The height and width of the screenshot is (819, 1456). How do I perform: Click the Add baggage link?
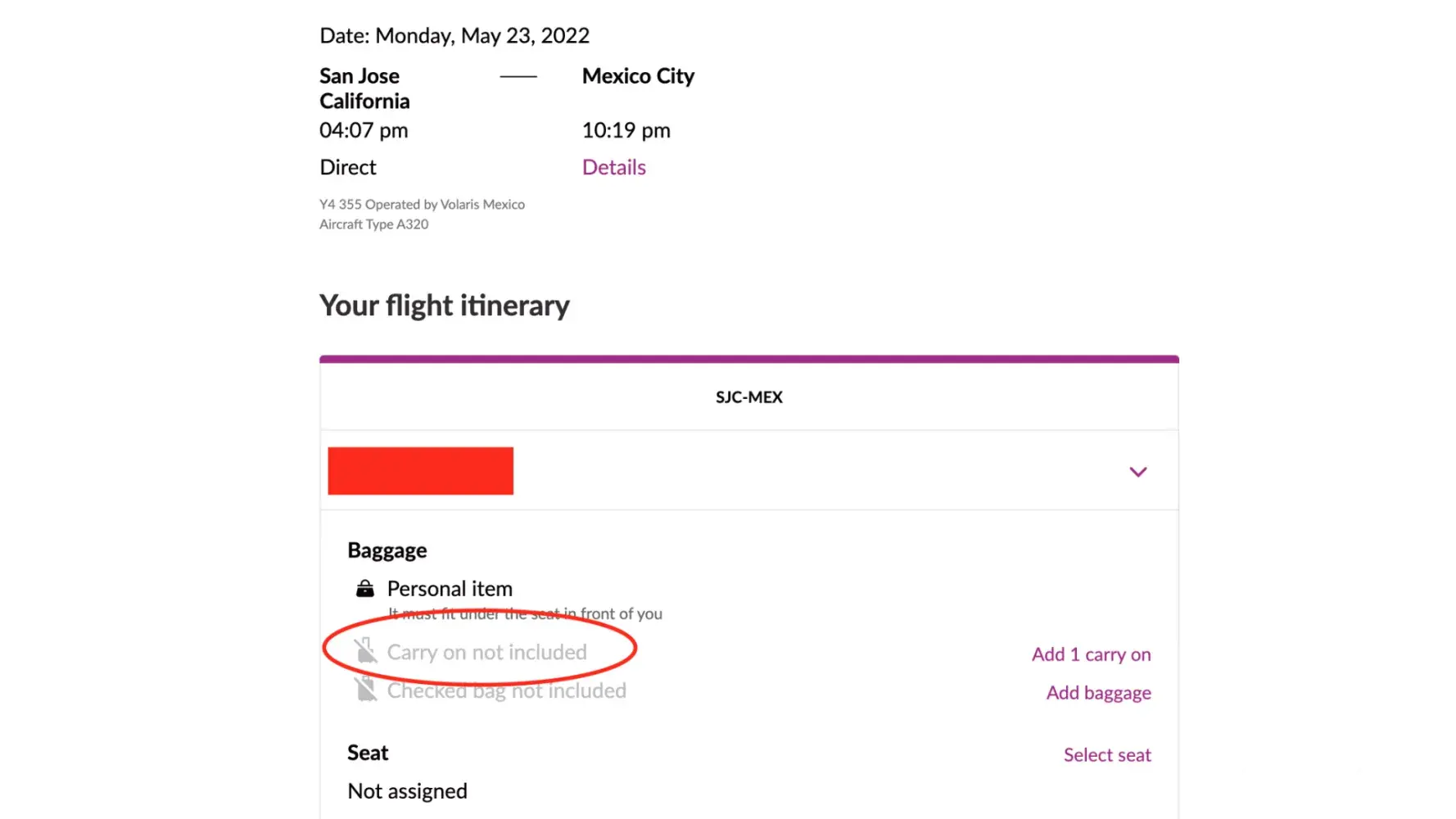1098,693
